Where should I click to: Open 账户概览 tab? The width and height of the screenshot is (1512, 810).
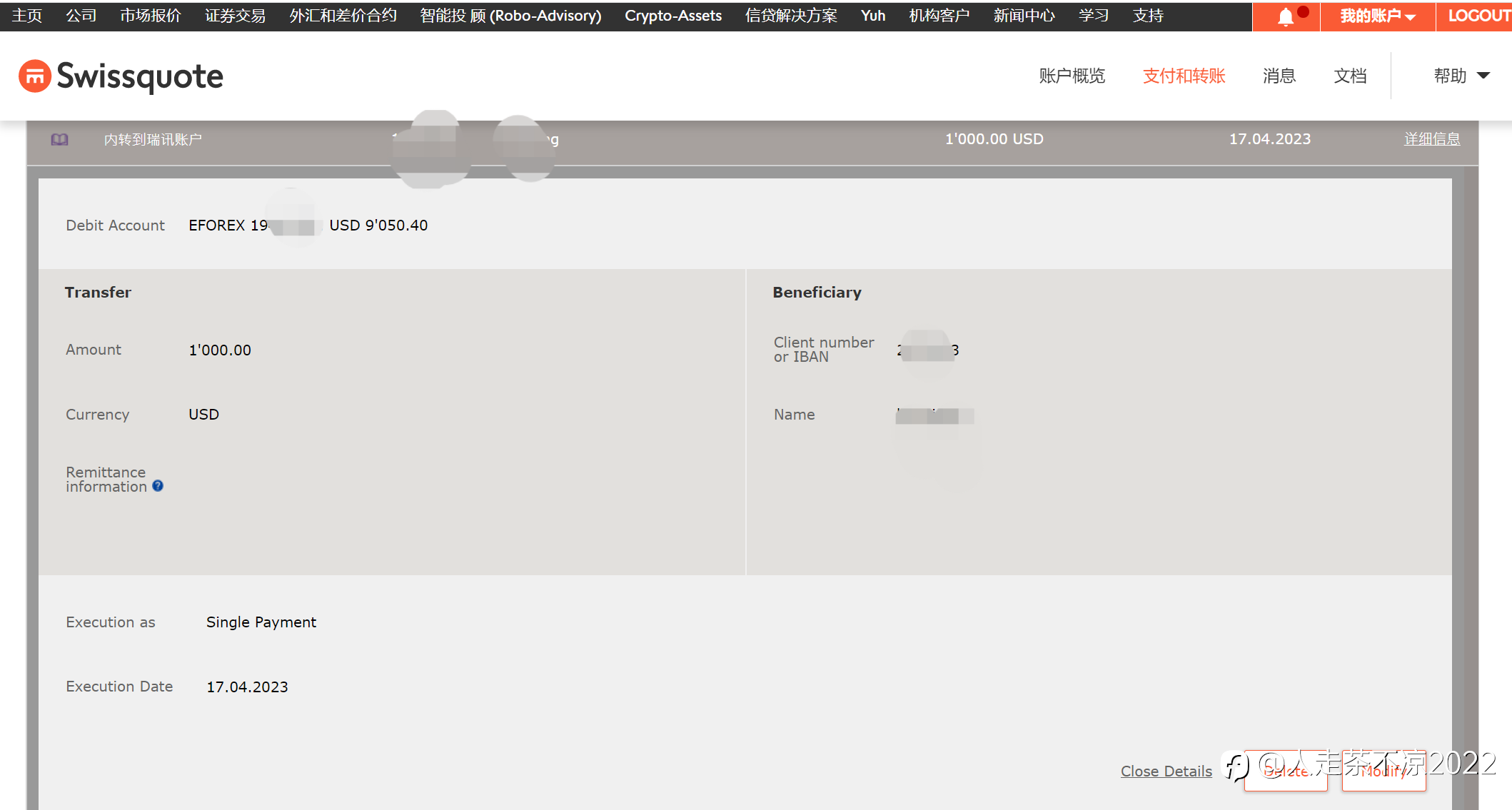click(1072, 76)
